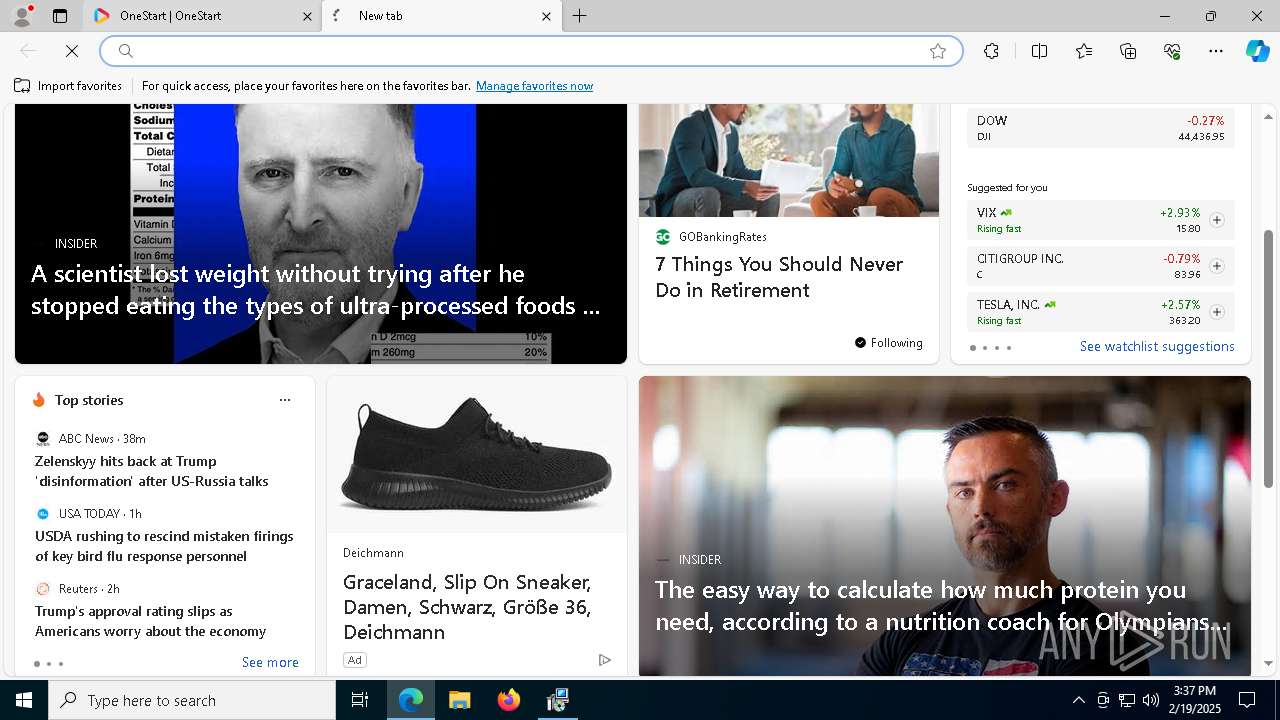The height and width of the screenshot is (720, 1280).
Task: Open the Windows Start menu
Action: click(x=24, y=700)
